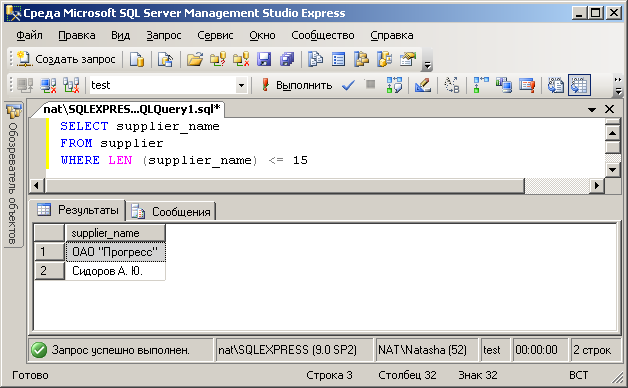
Task: Open the Окно menu
Action: coord(262,35)
